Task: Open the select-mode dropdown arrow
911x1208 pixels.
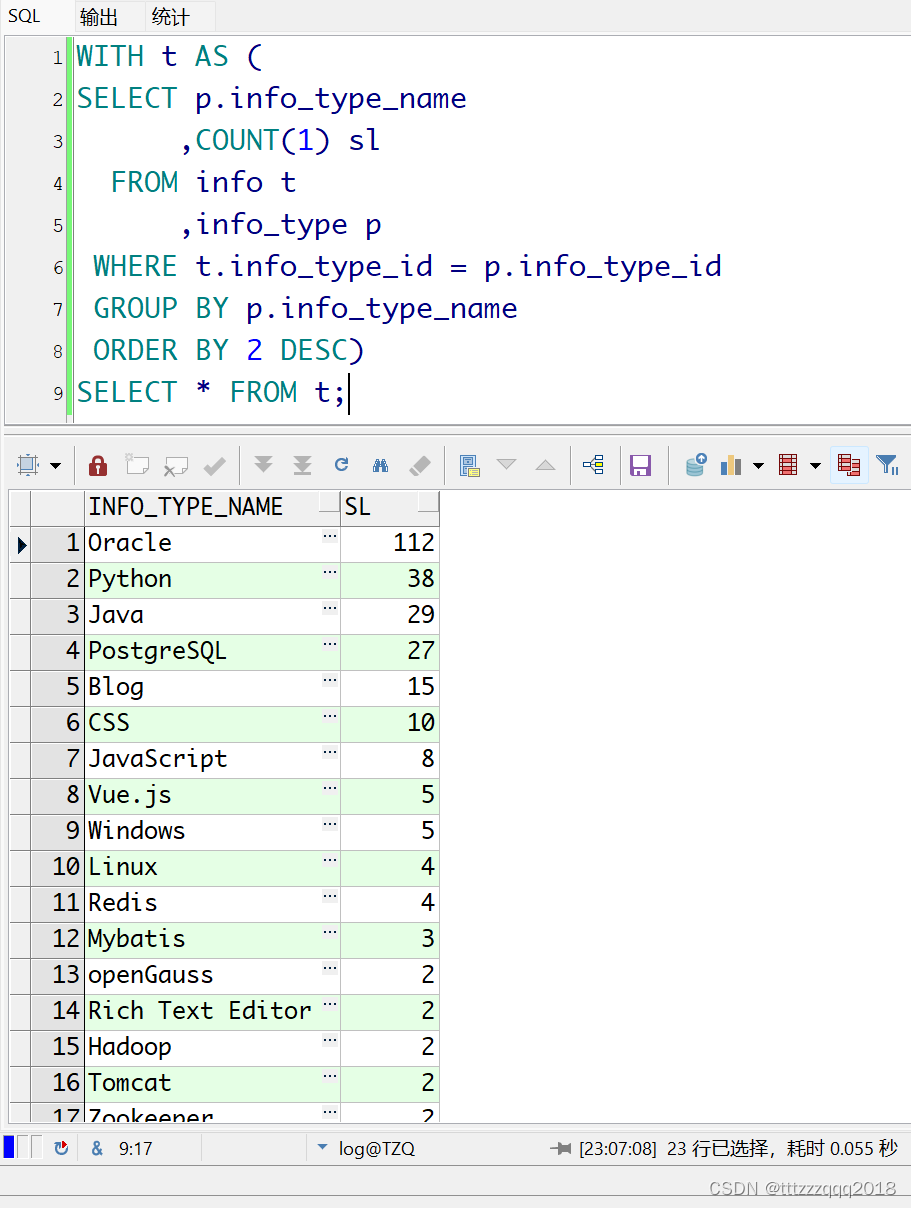Action: pos(55,466)
